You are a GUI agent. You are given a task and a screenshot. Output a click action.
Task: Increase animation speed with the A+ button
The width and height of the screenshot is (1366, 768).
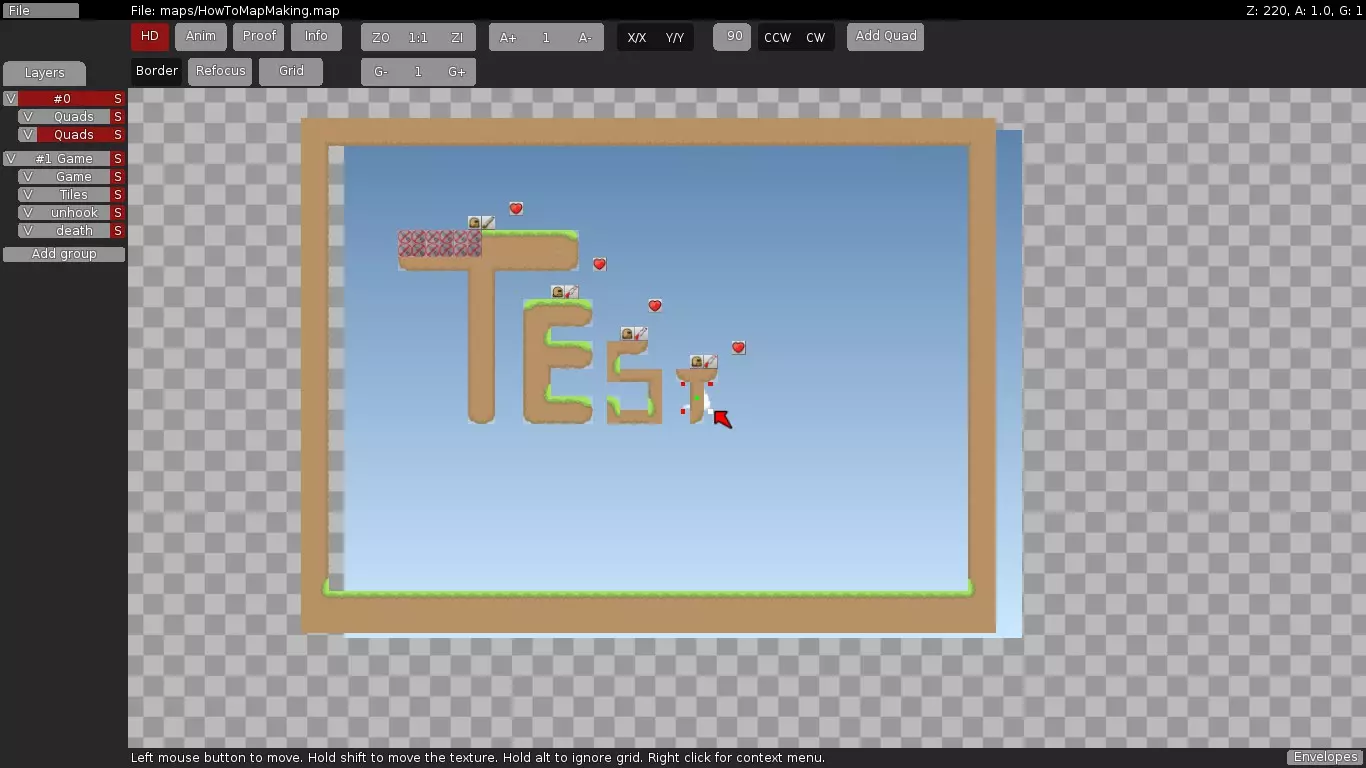508,38
